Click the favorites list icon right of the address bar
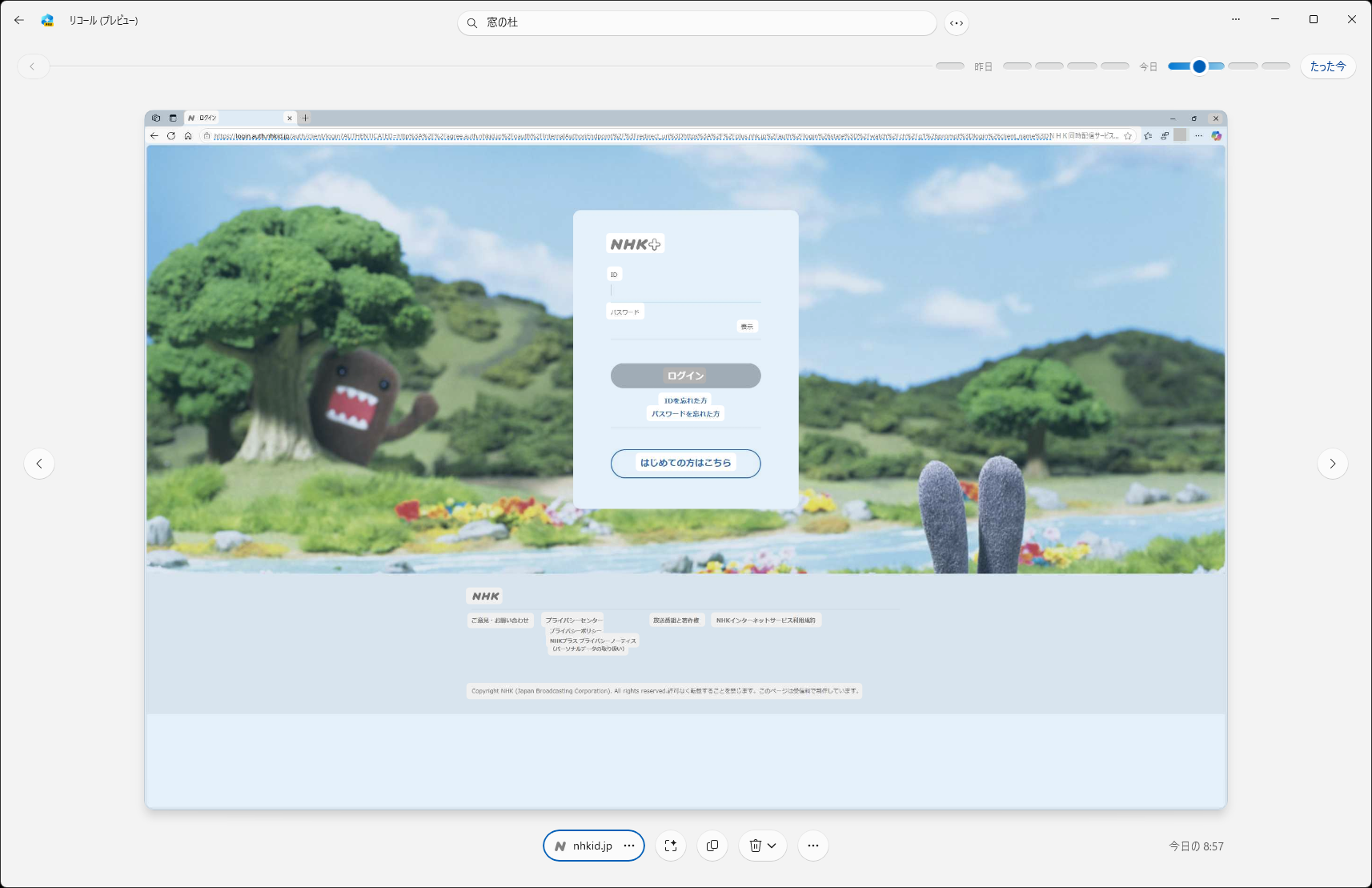This screenshot has width=1372, height=888. 1148,136
